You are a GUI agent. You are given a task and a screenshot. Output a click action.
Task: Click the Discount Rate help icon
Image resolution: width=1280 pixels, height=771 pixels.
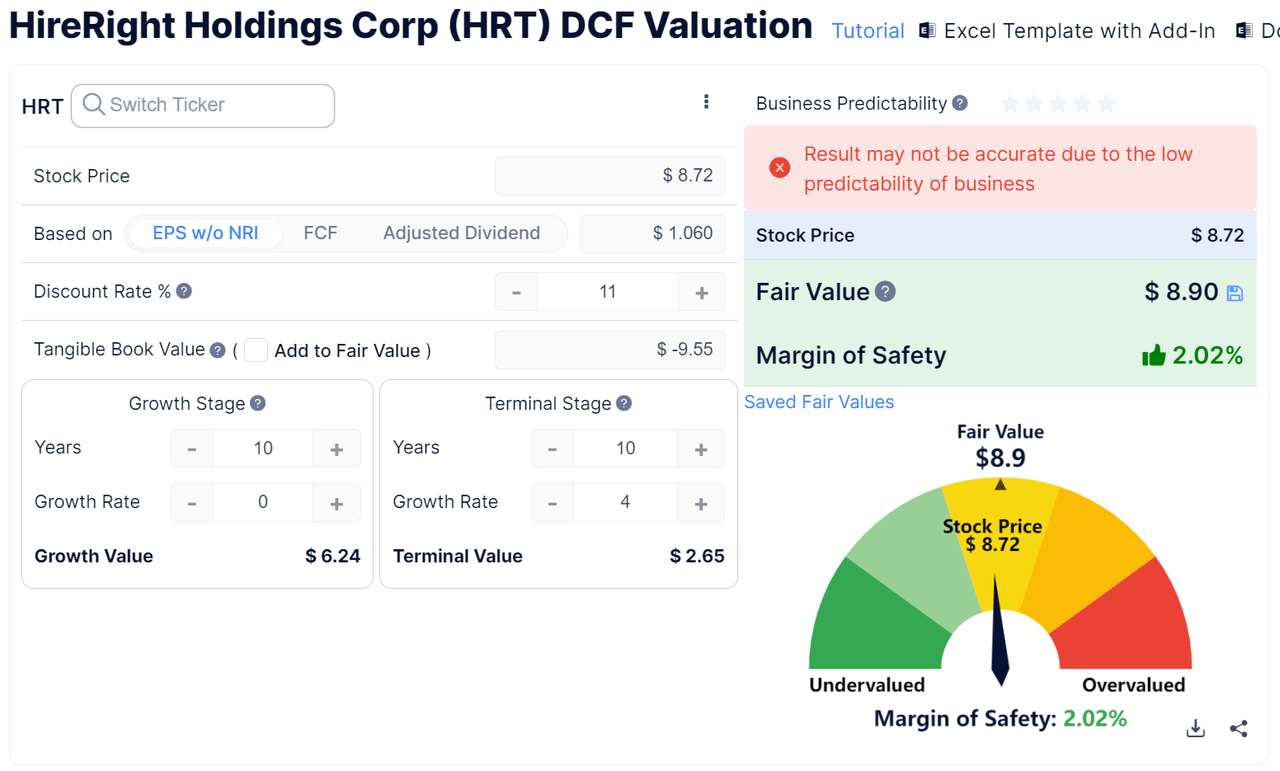(x=184, y=291)
